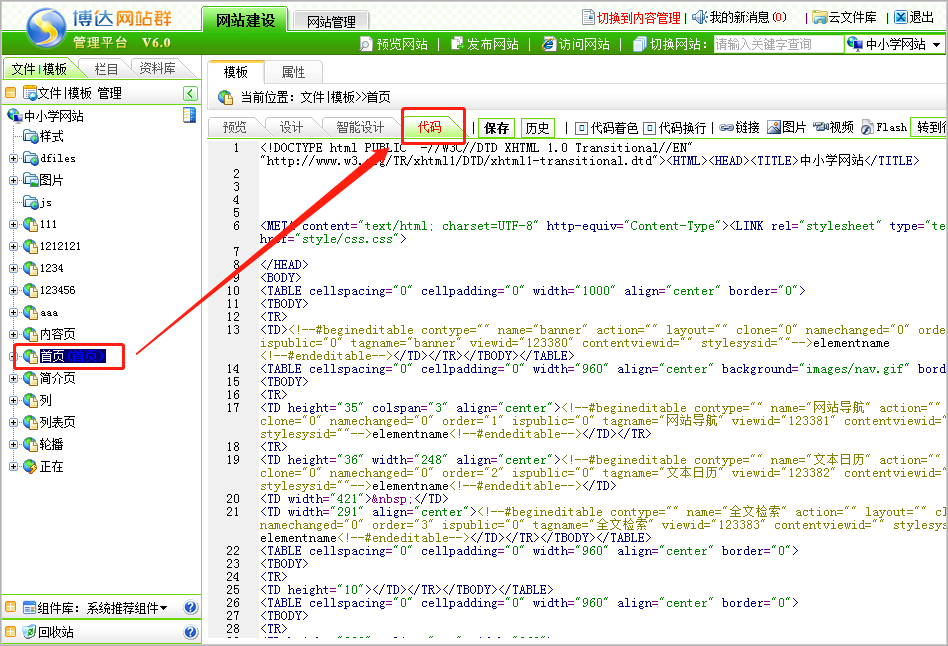
Task: Expand the dfiles folder in the tree
Action: coord(13,158)
